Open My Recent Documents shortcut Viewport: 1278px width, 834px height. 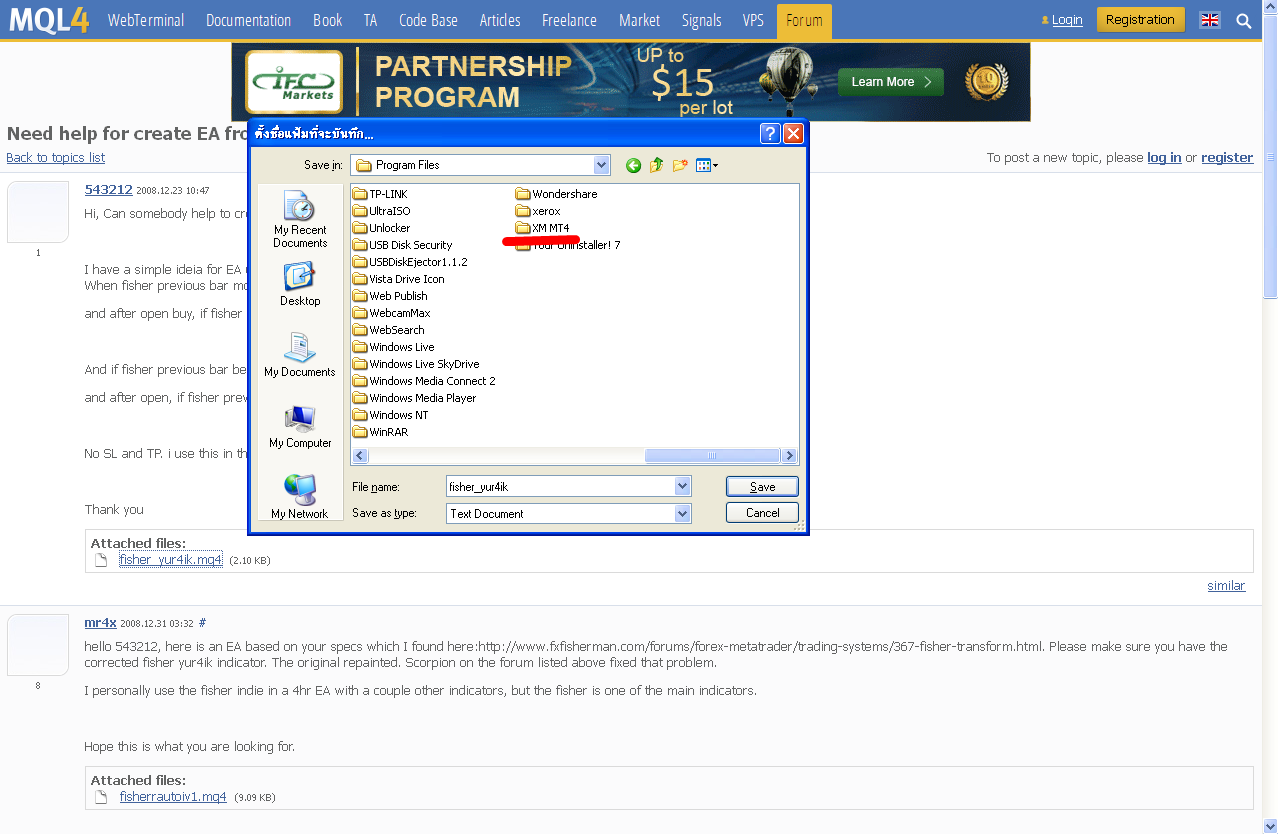[300, 220]
